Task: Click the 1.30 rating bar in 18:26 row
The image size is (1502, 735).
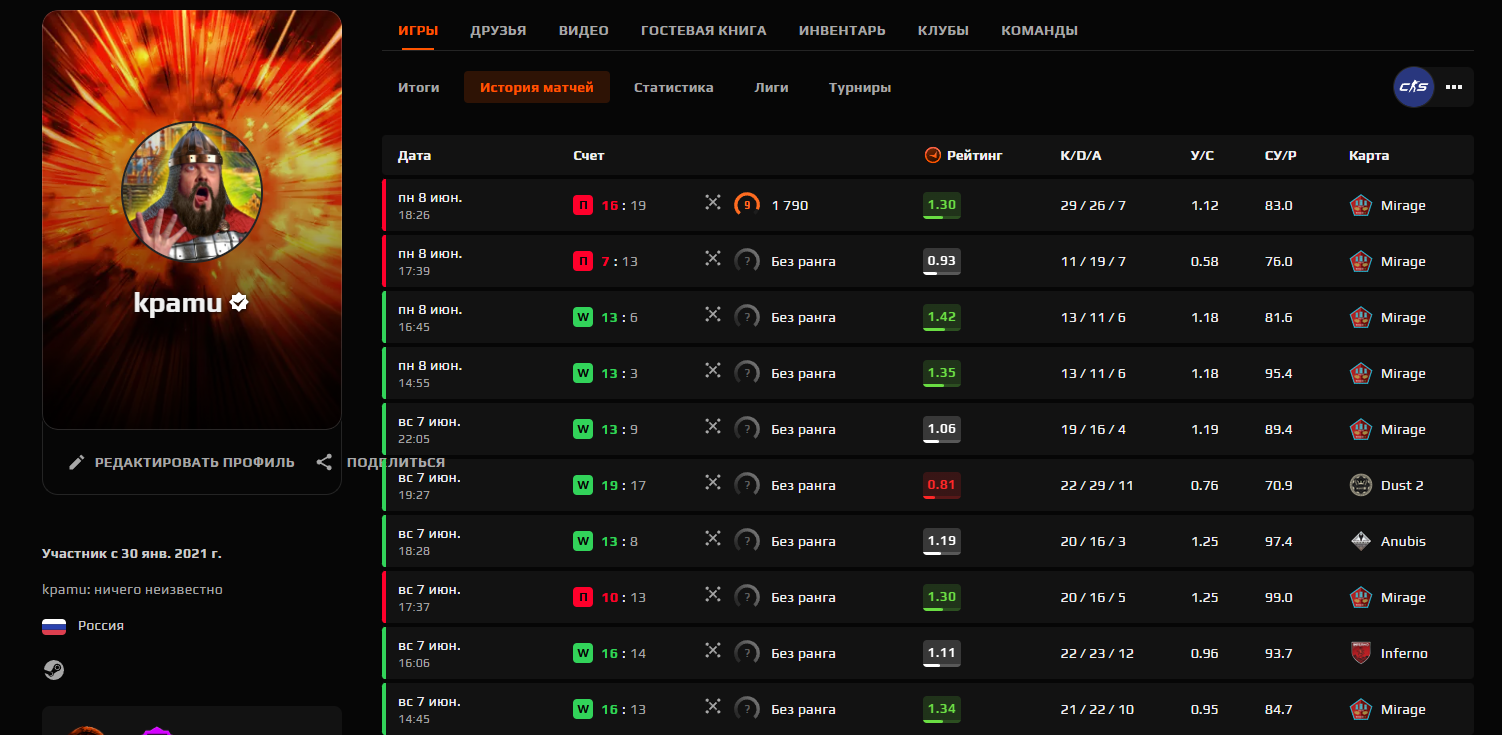Action: click(941, 205)
